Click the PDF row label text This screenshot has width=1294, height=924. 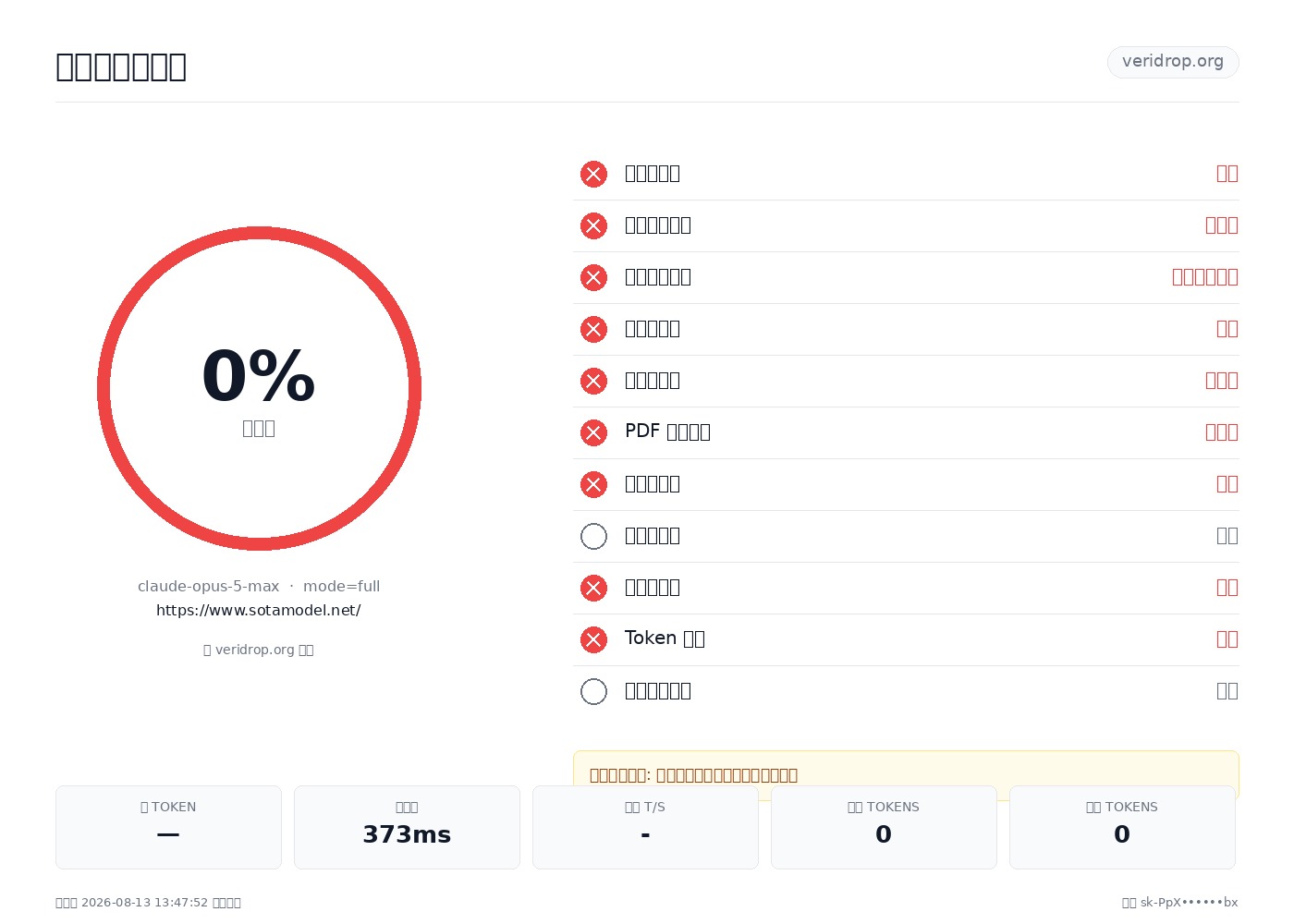[x=667, y=432]
